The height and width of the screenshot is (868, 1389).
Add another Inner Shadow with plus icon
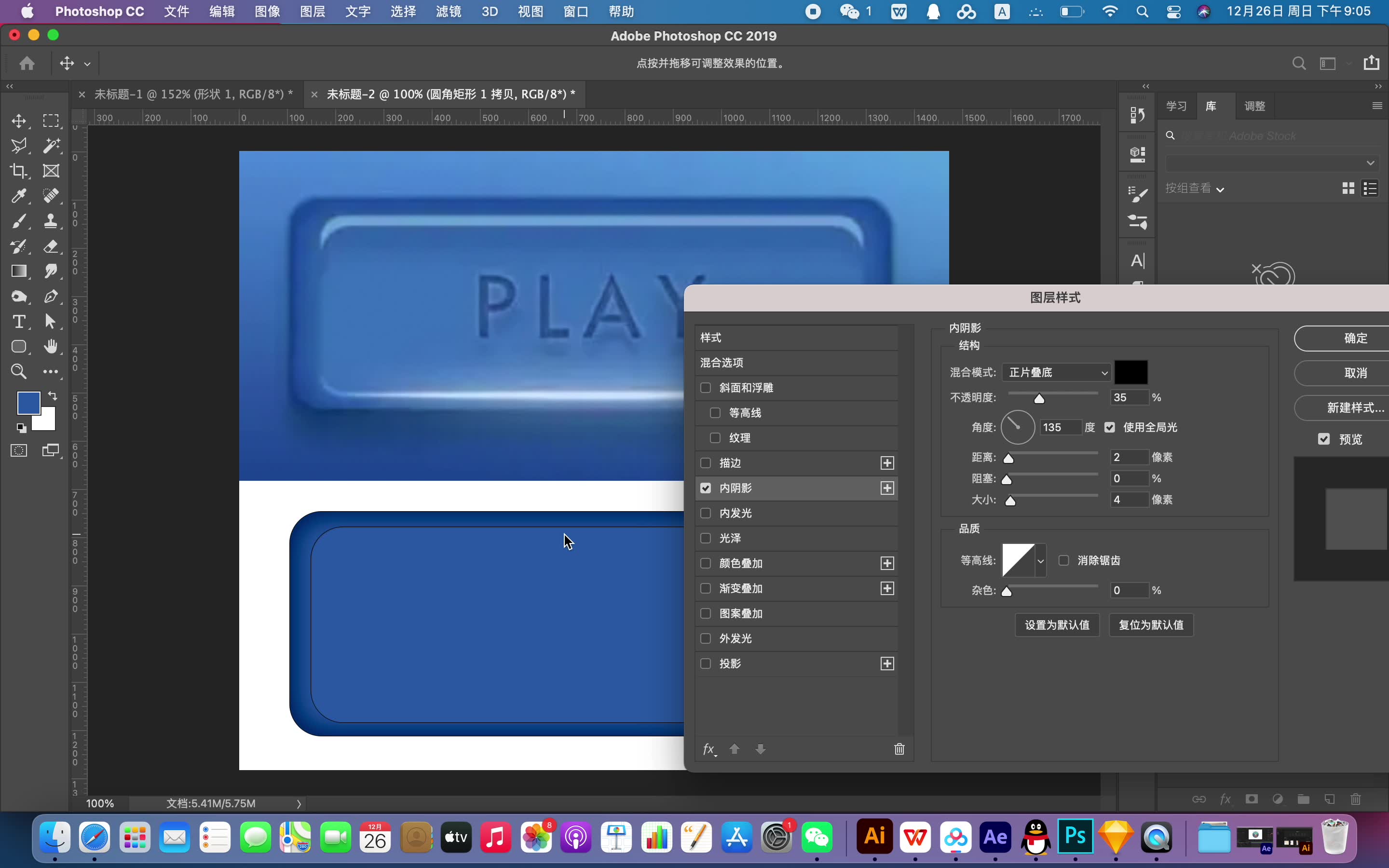[887, 488]
